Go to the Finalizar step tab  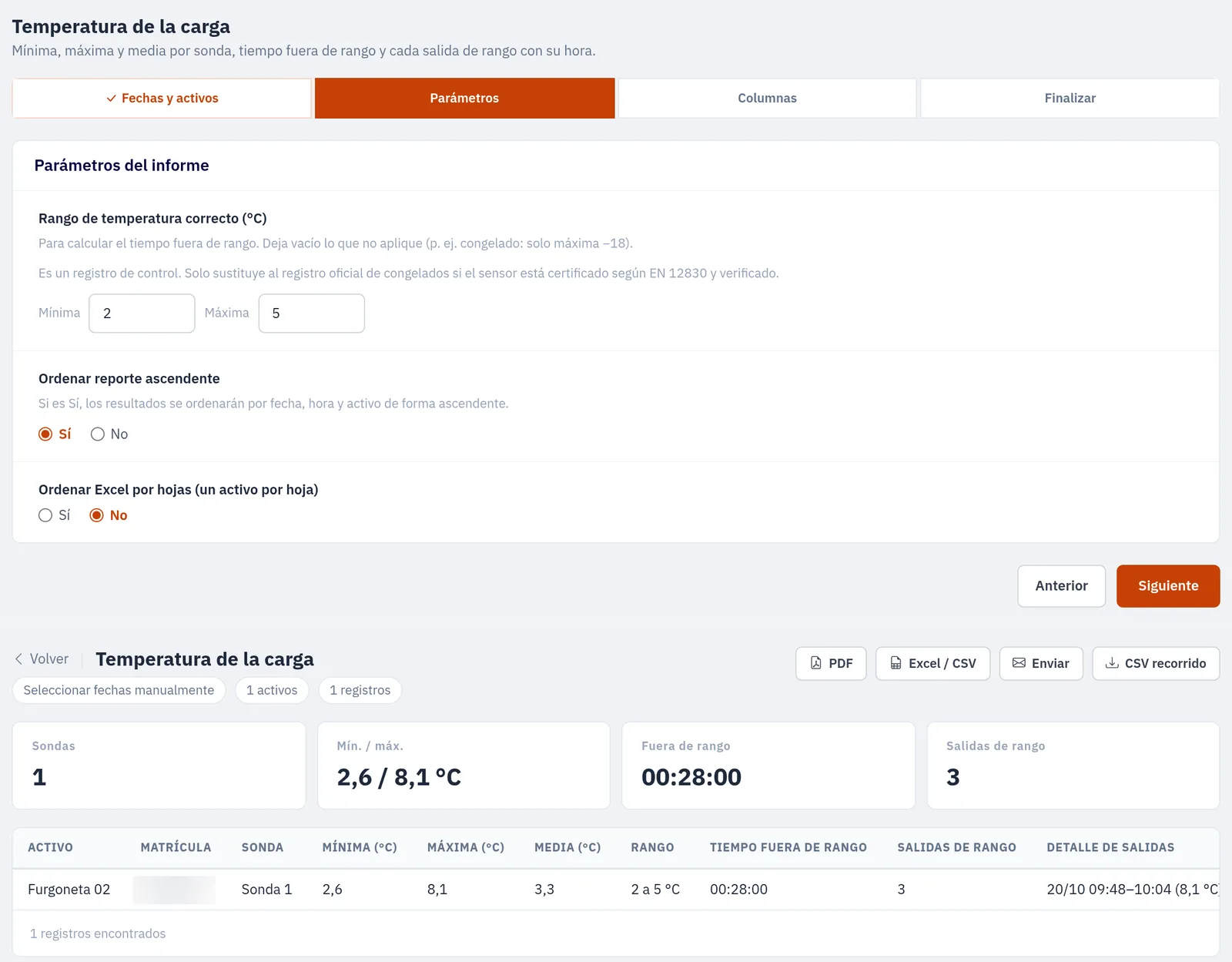point(1070,98)
